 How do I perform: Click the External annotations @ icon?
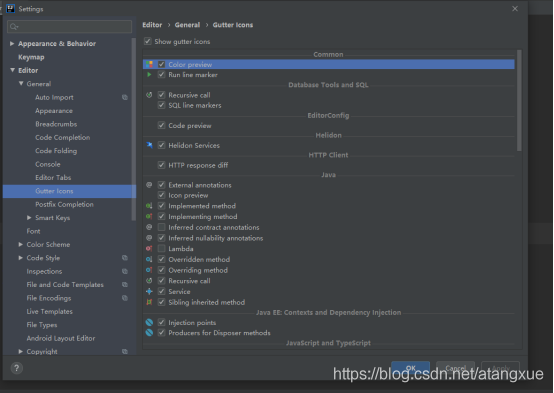pos(149,185)
